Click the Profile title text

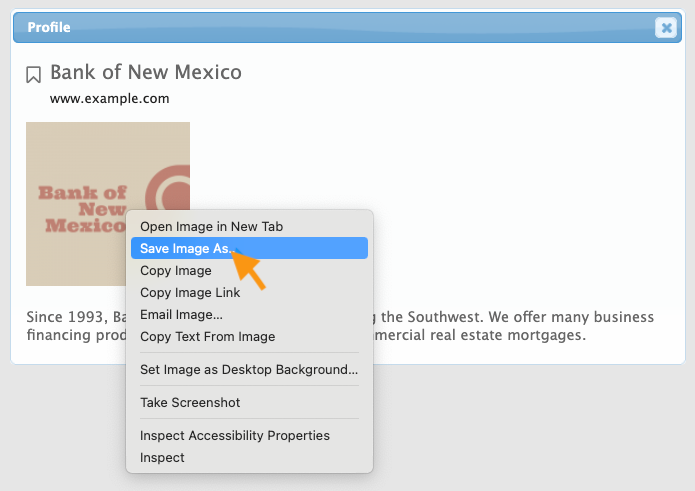point(49,27)
